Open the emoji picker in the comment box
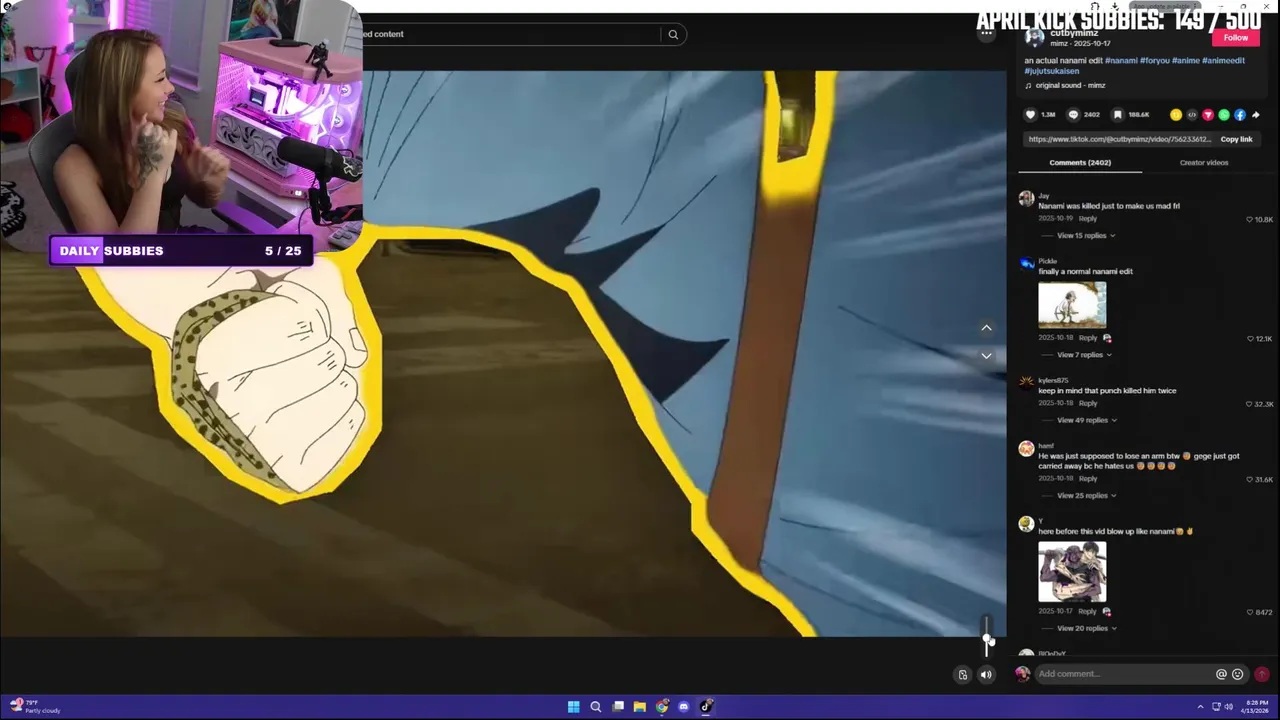1280x720 pixels. pyautogui.click(x=1237, y=674)
